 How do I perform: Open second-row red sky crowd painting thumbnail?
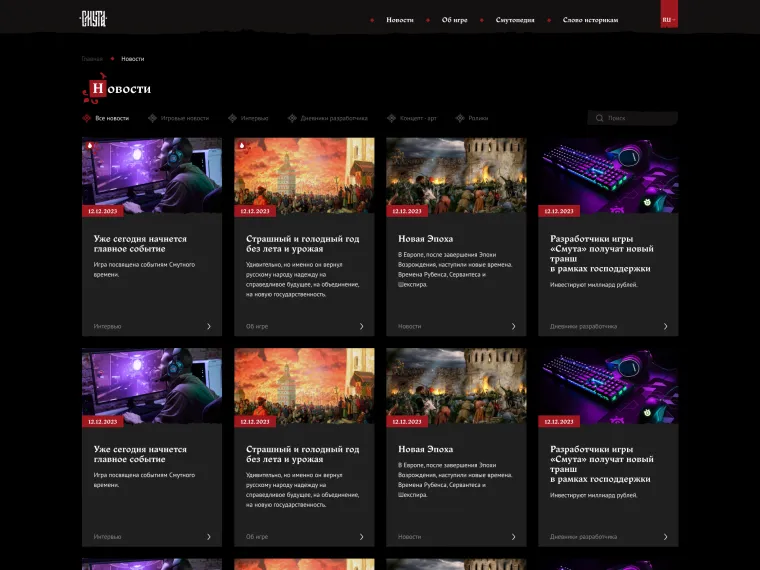(x=304, y=386)
